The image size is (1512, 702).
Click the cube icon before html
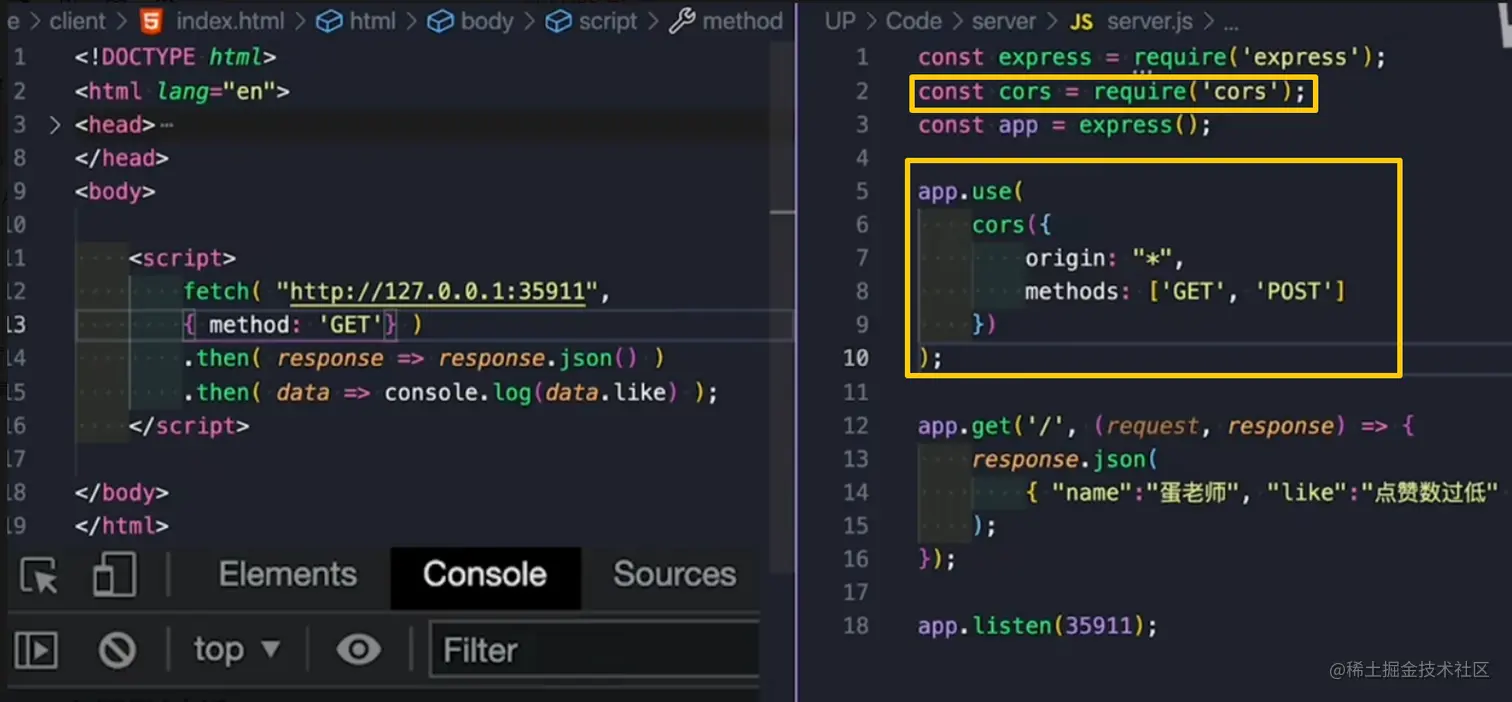330,20
